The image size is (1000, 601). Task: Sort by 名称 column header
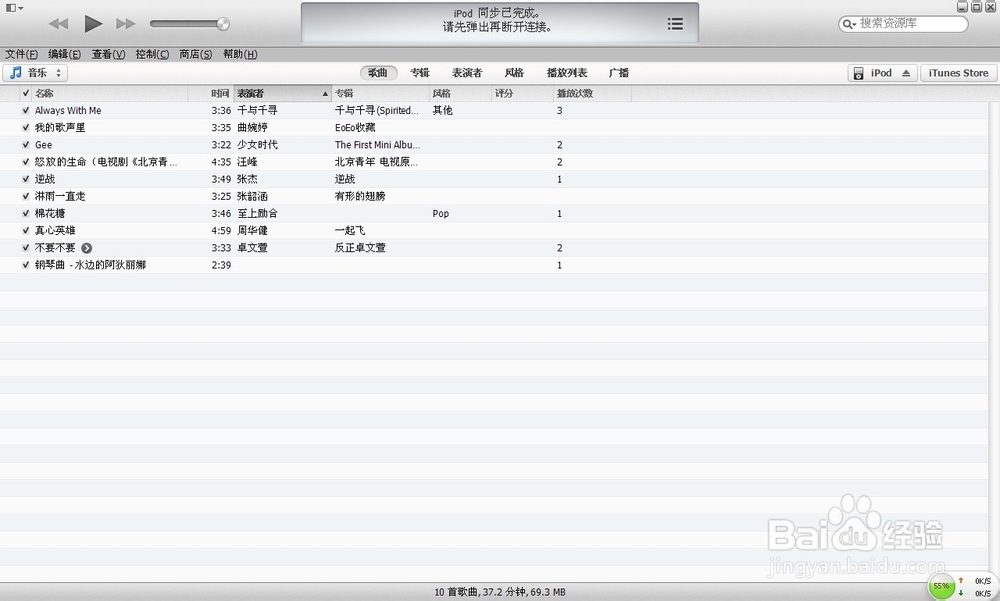coord(110,93)
